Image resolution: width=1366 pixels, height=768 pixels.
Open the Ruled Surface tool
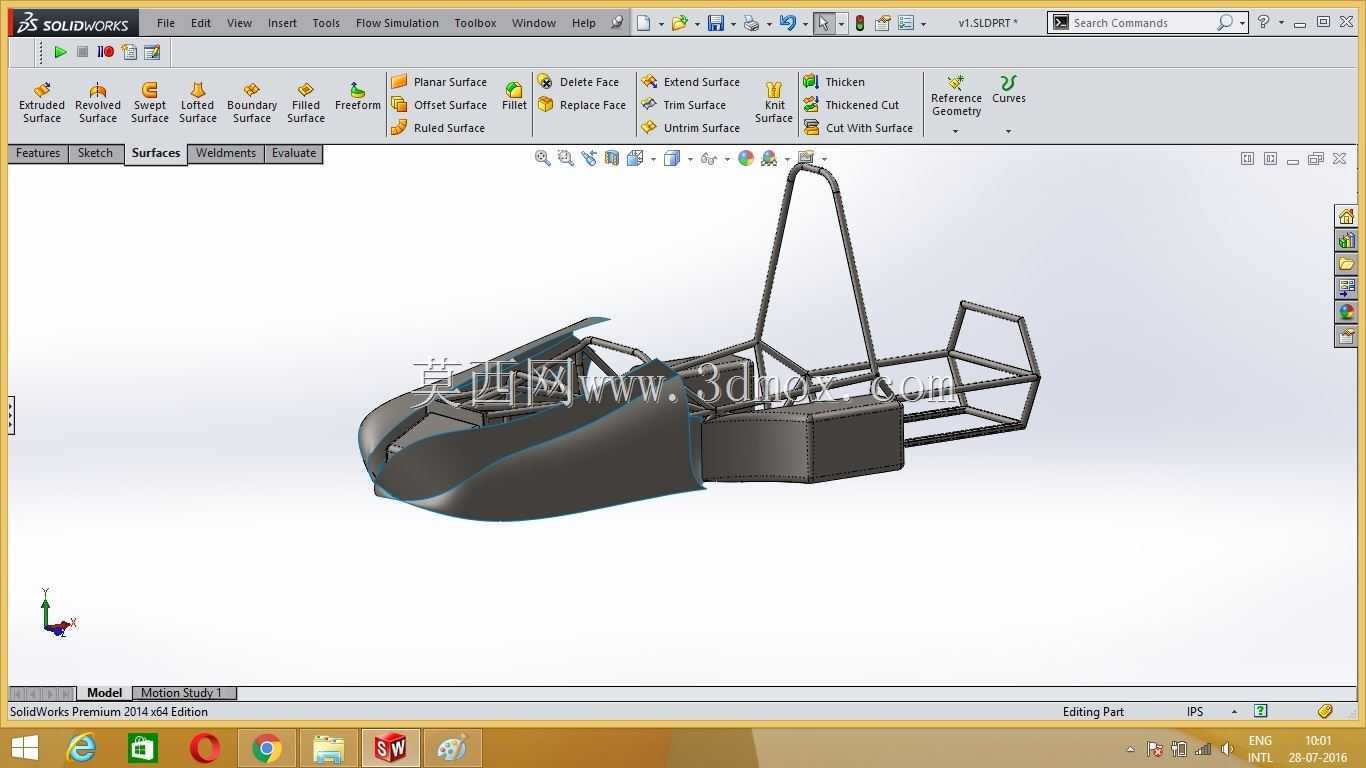pos(438,128)
